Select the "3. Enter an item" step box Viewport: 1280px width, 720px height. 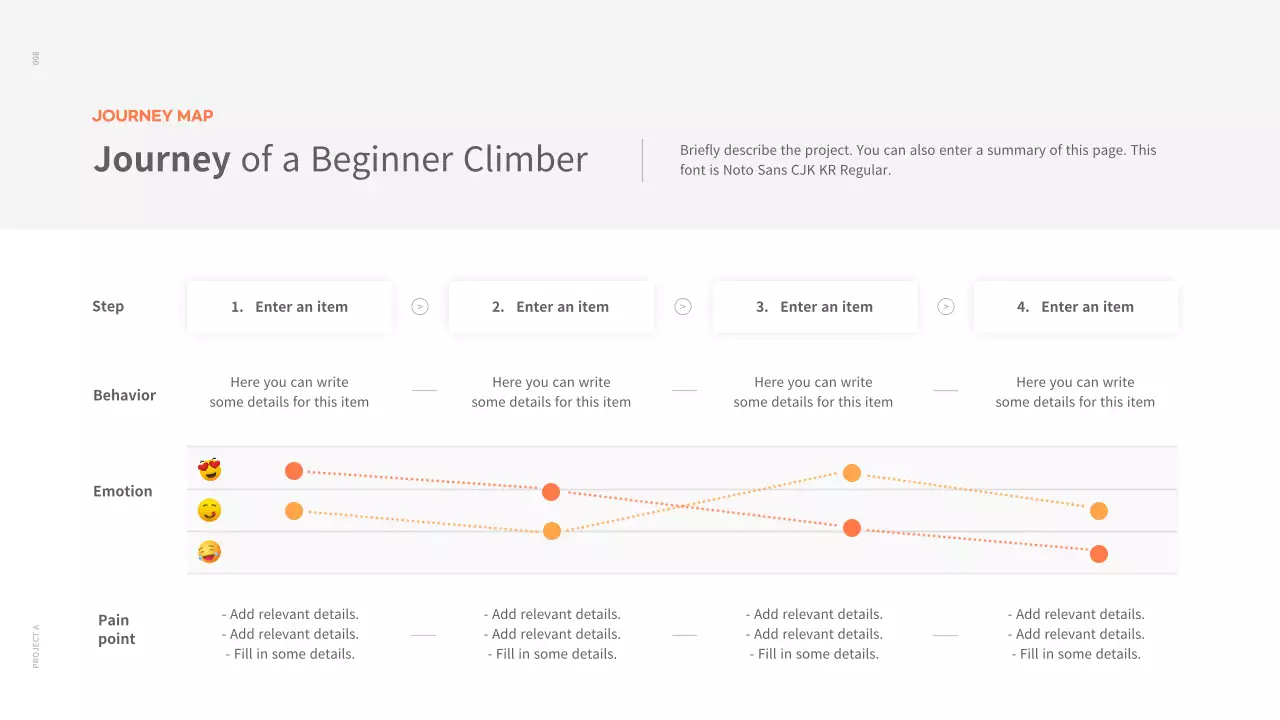[814, 307]
